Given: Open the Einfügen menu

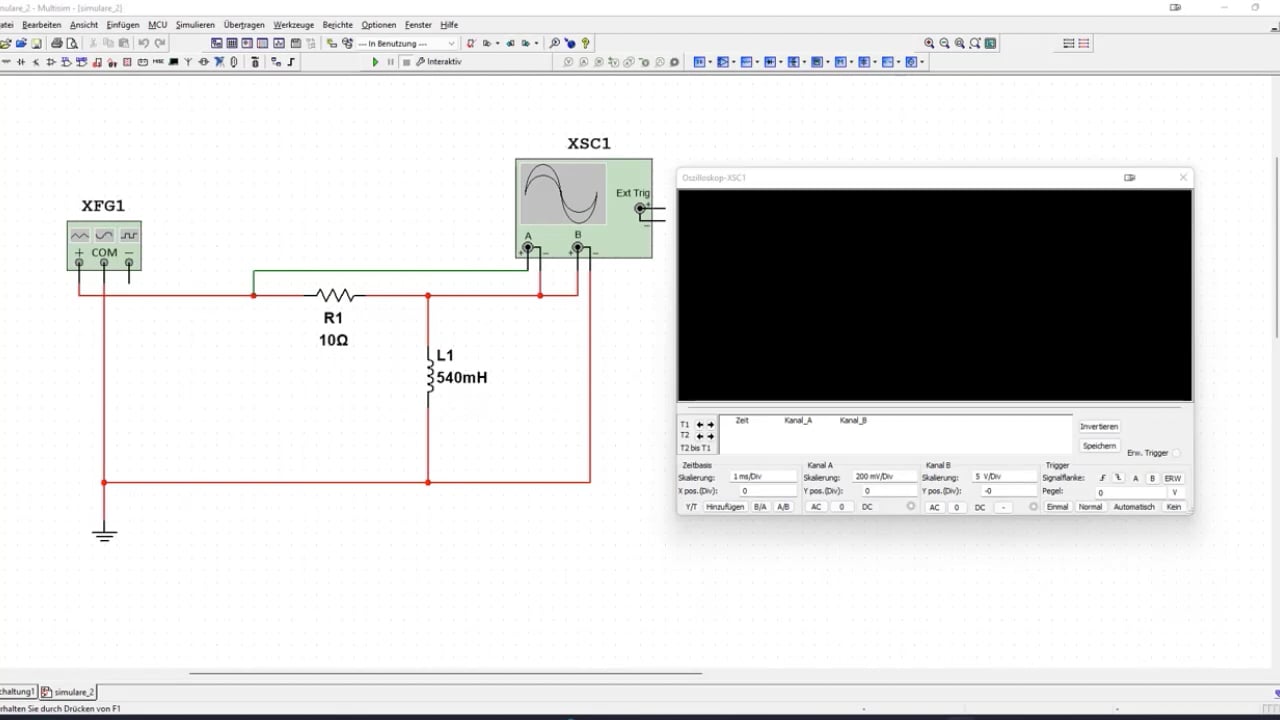Looking at the screenshot, I should [x=123, y=25].
